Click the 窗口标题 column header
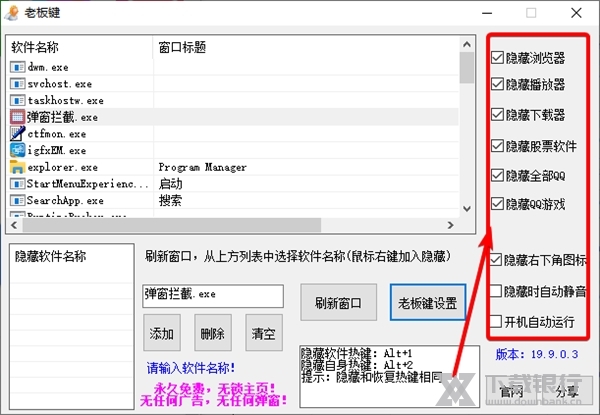Viewport: 600px width, 415px height. (306, 47)
